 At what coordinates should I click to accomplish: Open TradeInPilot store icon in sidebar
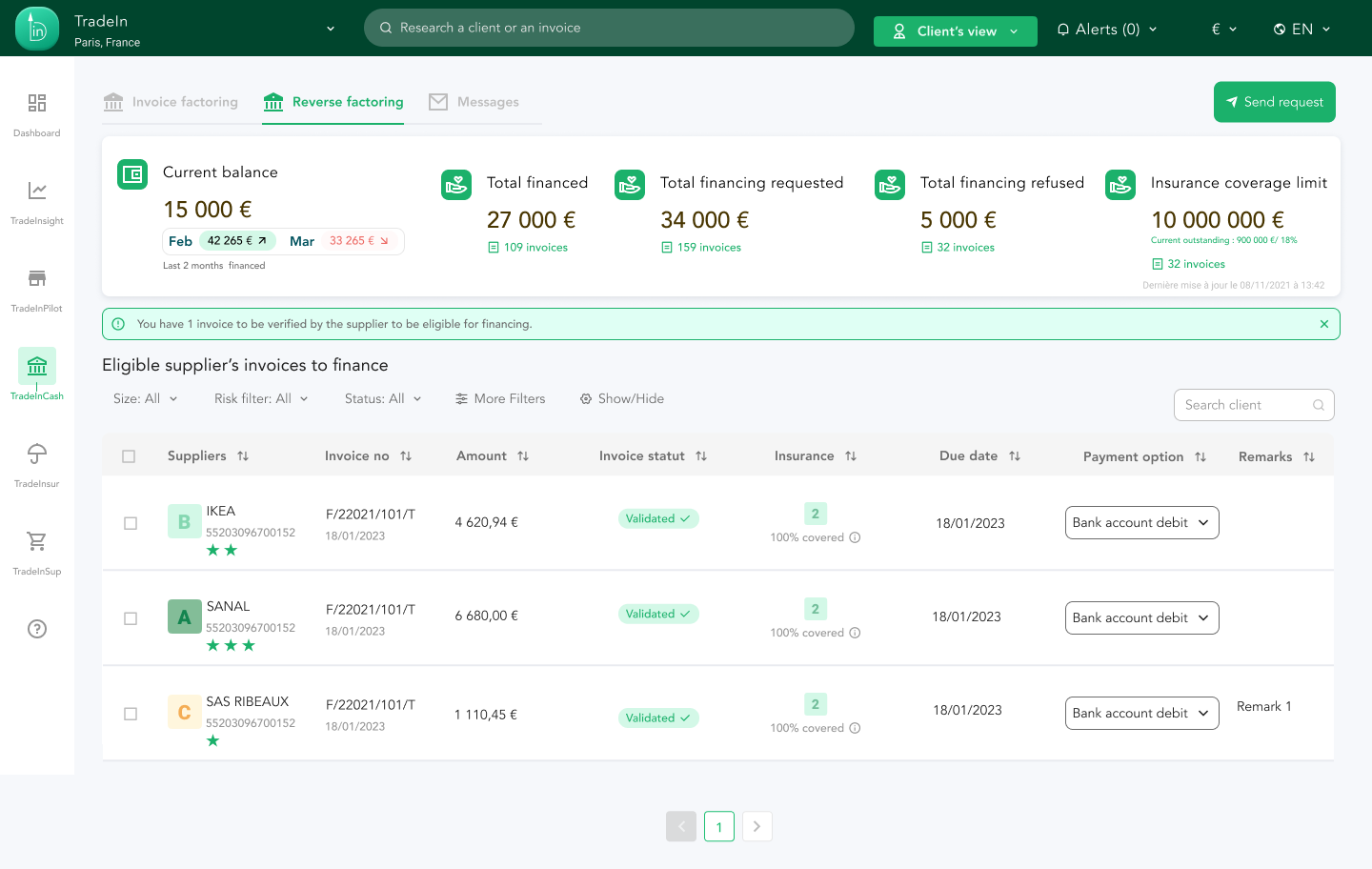pyautogui.click(x=37, y=279)
